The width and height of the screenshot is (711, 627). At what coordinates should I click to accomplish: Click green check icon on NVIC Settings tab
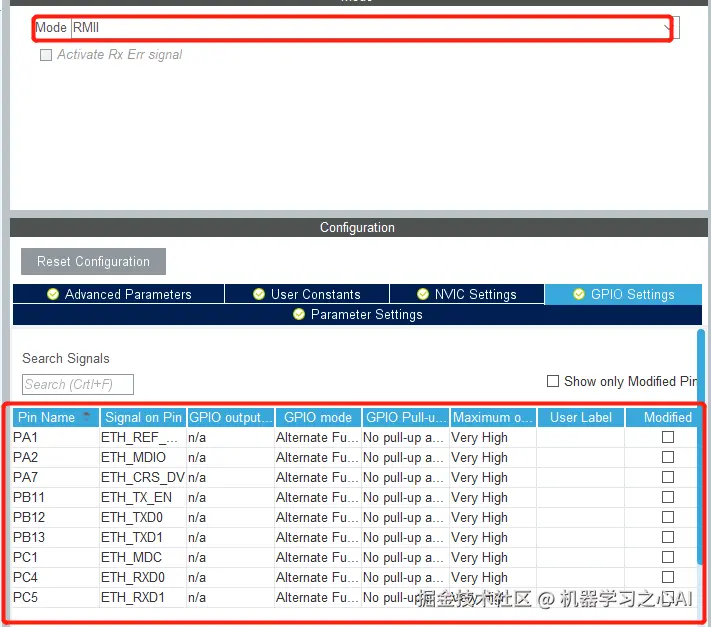coord(423,294)
